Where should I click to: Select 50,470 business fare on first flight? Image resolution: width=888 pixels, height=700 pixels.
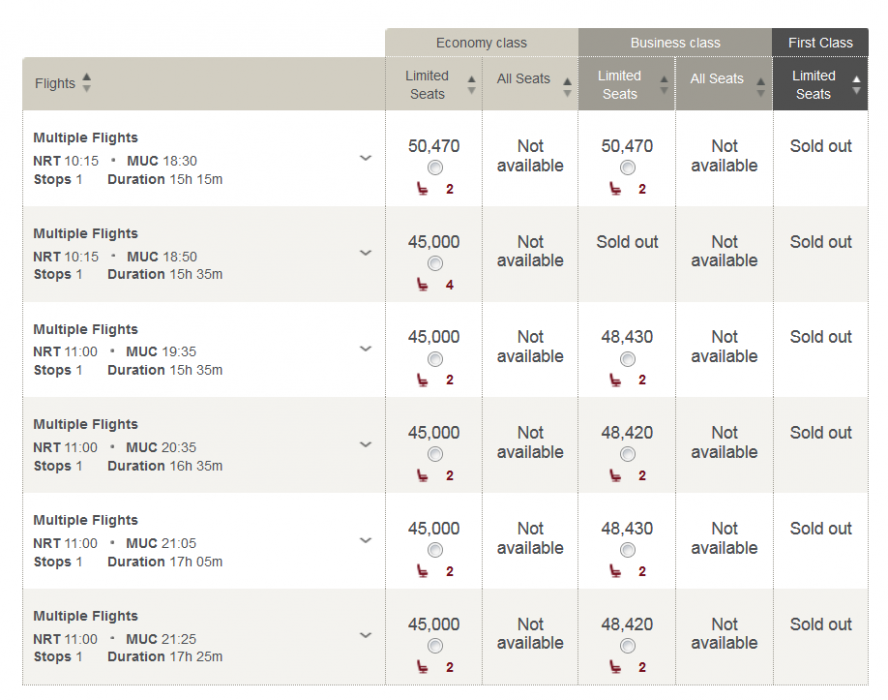pos(627,168)
